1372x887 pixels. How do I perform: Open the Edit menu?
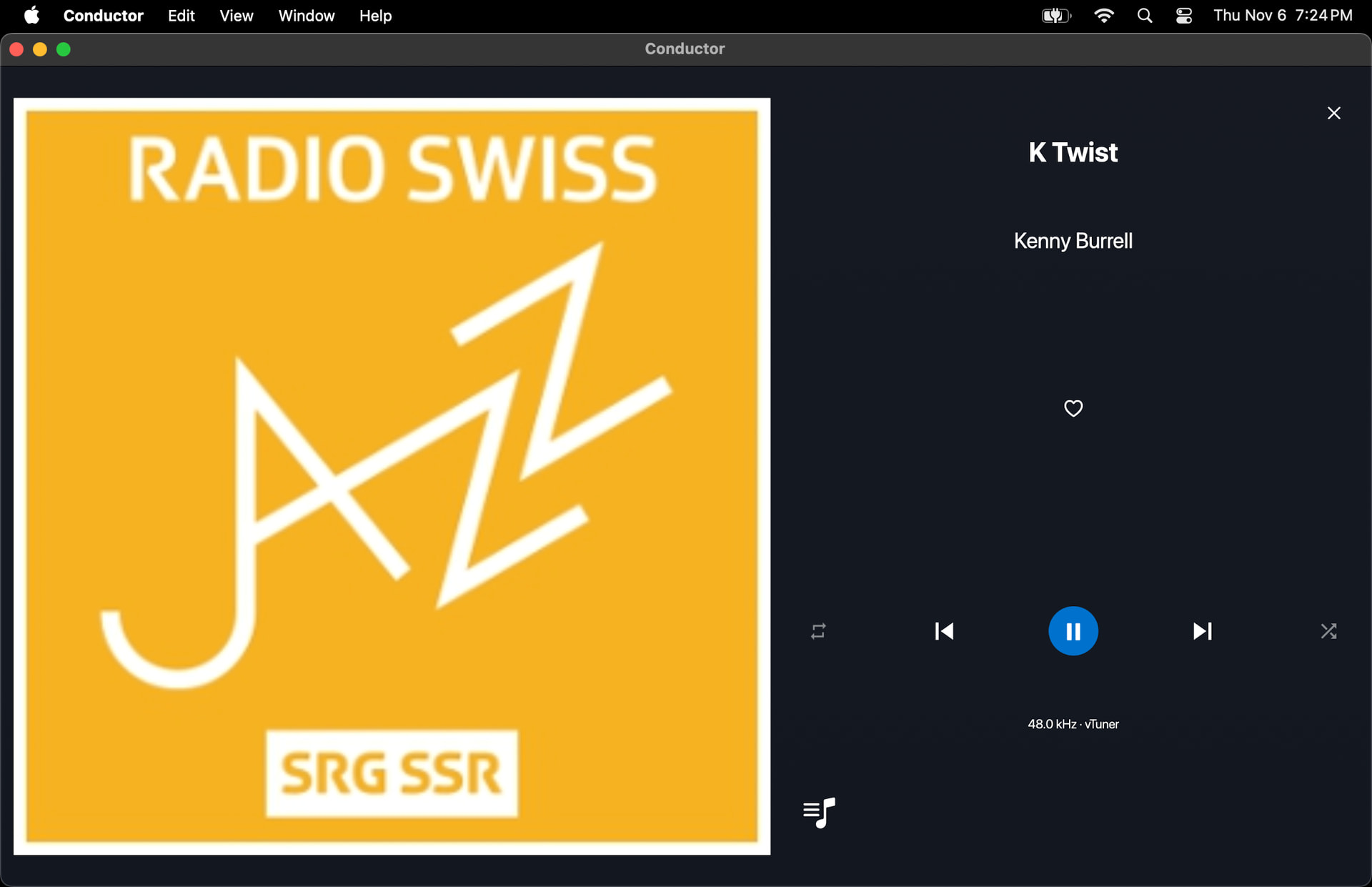(x=182, y=16)
